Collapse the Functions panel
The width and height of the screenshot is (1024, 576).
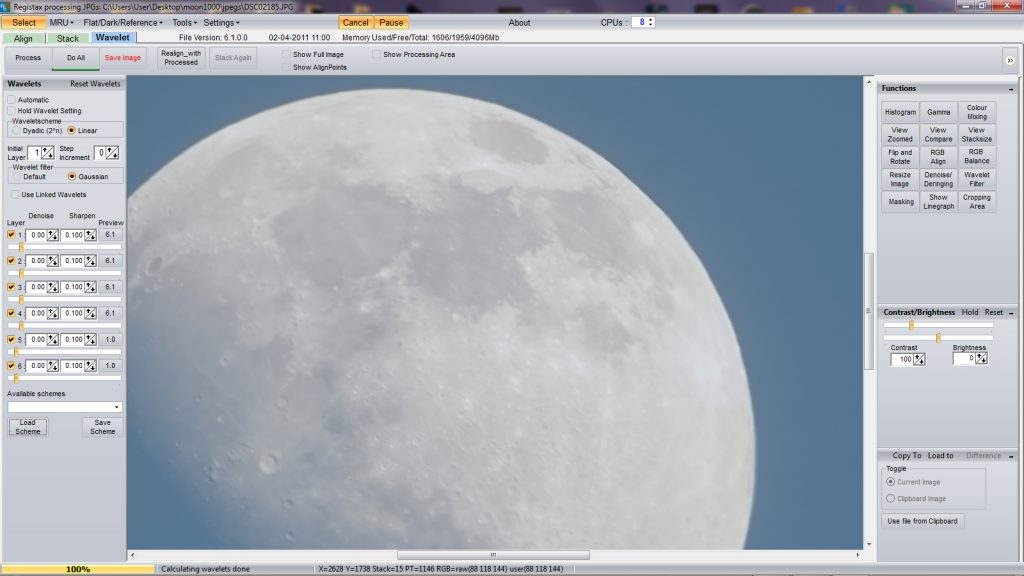(1011, 89)
